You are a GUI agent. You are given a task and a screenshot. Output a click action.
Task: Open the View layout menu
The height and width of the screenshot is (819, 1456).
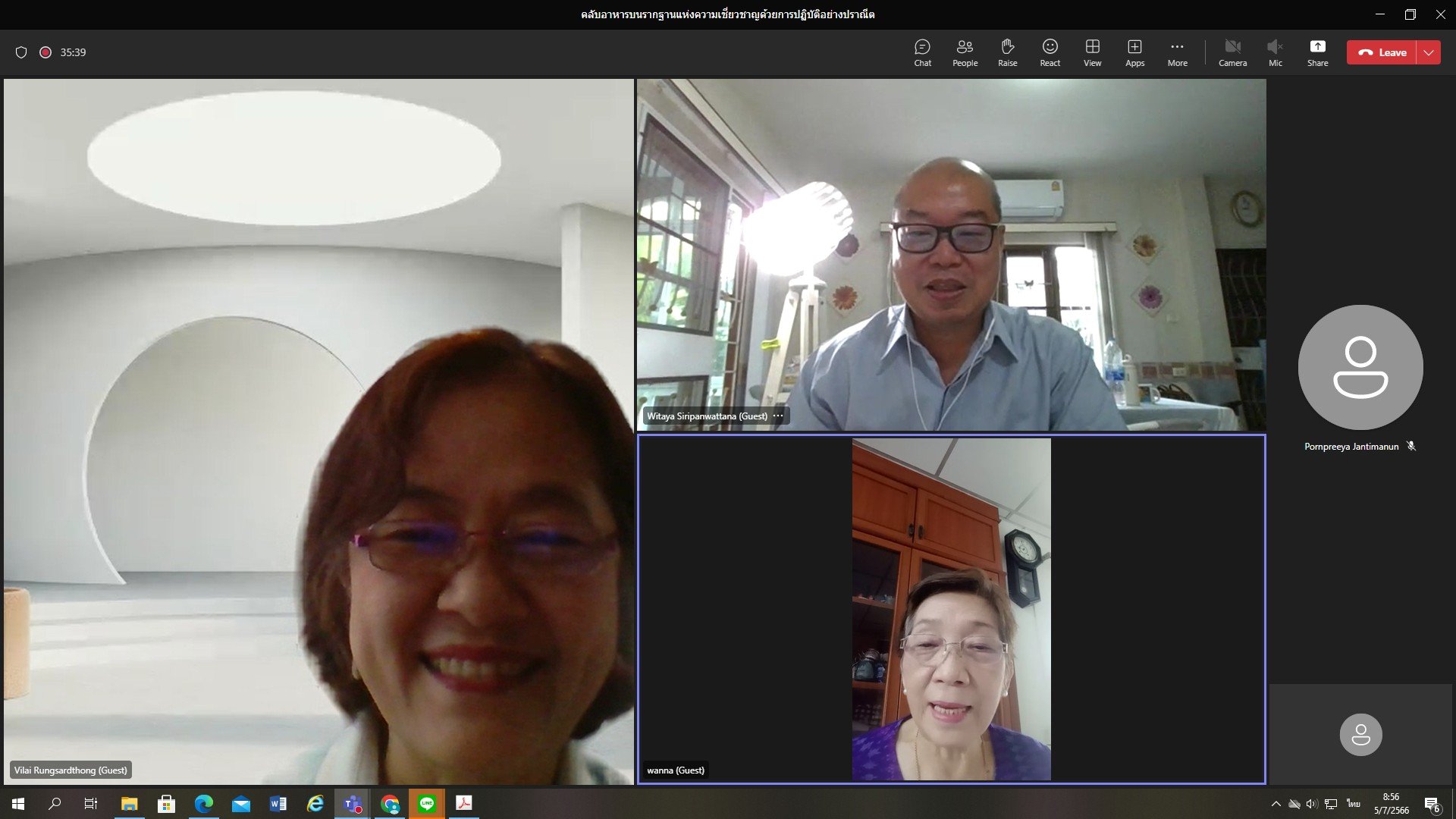pyautogui.click(x=1092, y=52)
